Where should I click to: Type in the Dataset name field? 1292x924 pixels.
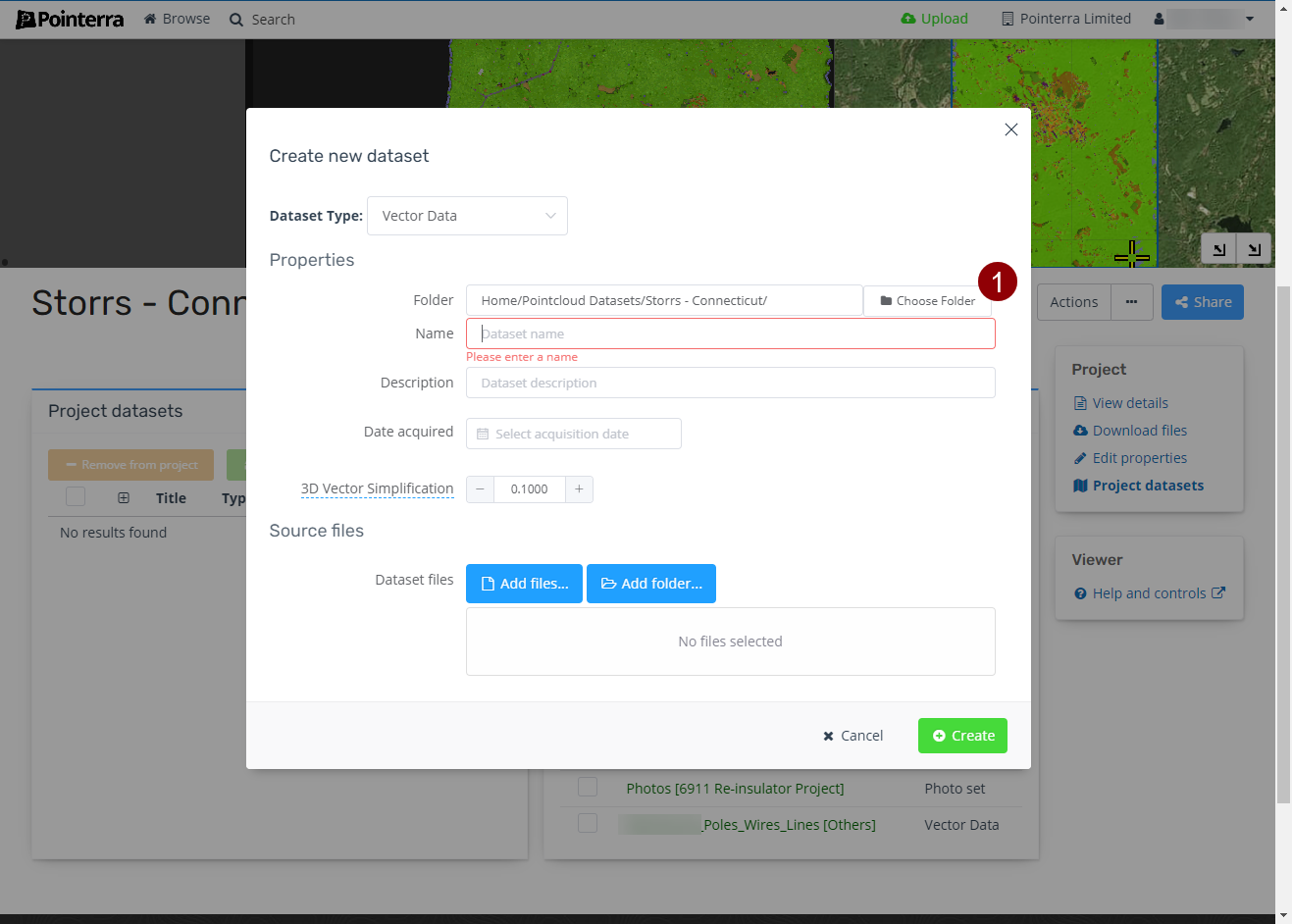pos(730,334)
